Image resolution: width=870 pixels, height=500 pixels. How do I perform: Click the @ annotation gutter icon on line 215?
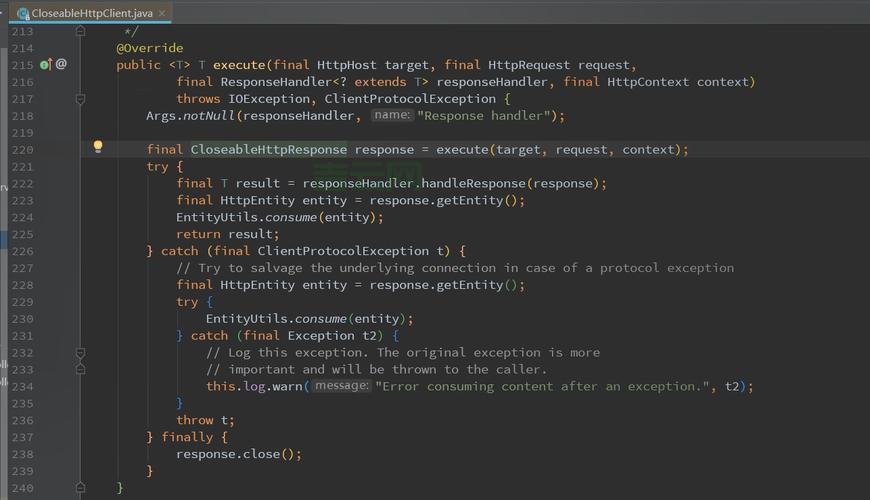(61, 64)
